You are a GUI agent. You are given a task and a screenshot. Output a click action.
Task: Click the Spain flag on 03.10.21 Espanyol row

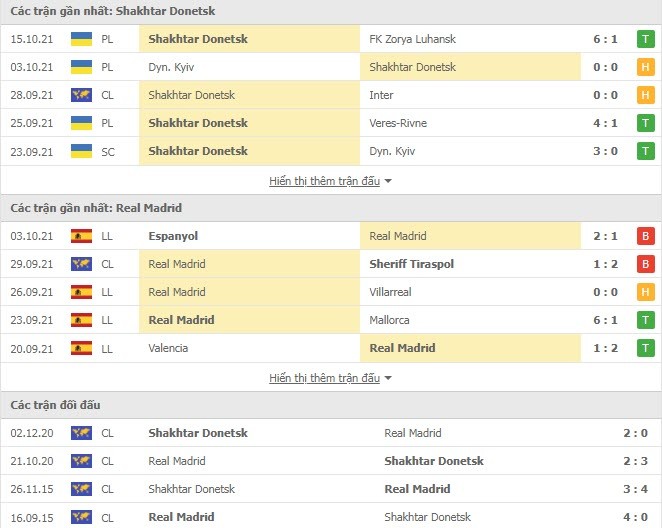point(81,236)
